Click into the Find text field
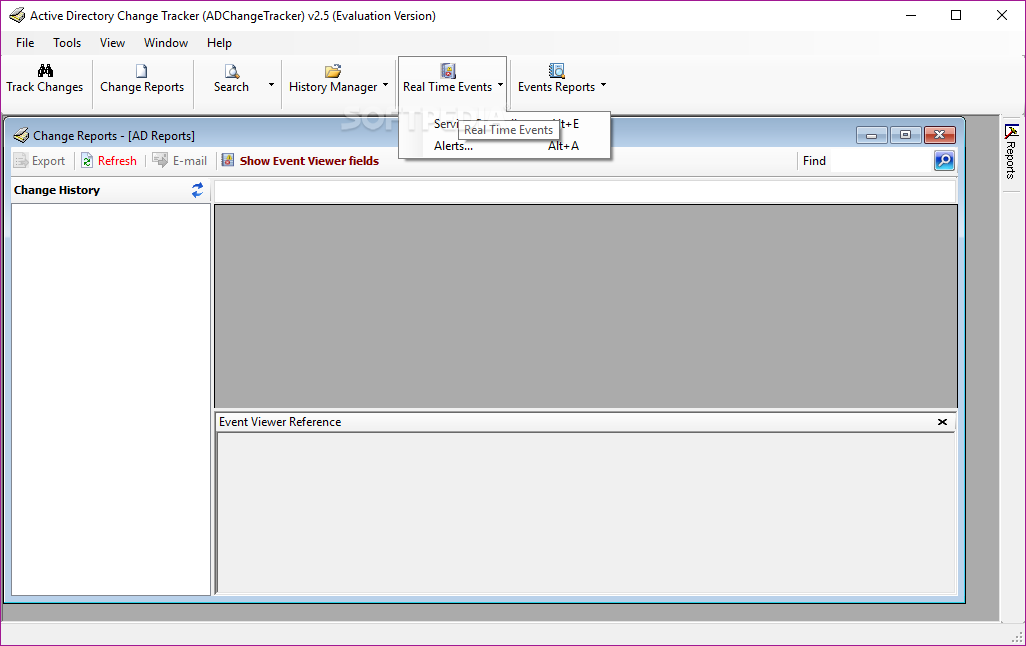 (881, 161)
